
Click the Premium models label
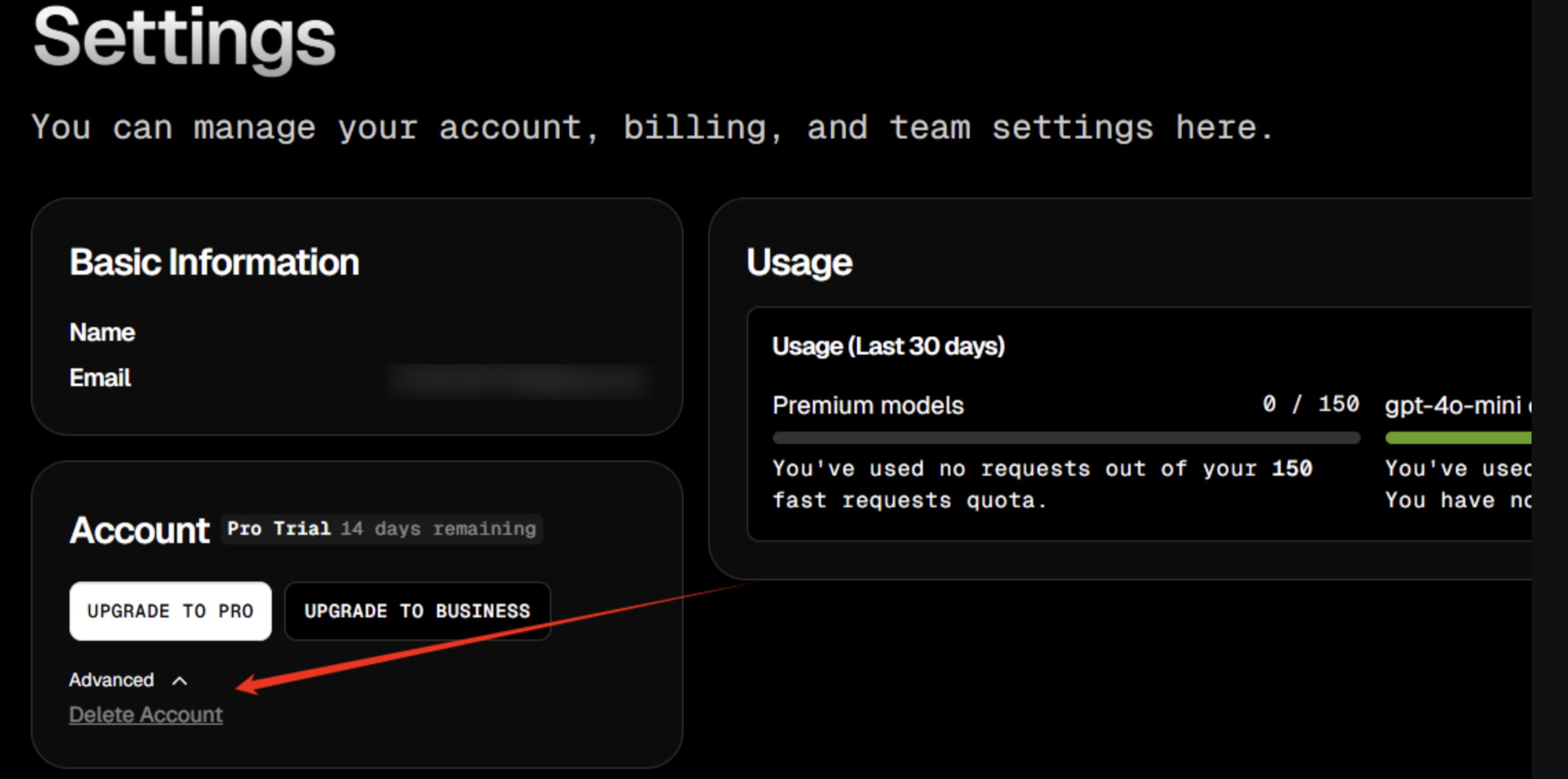click(x=867, y=405)
